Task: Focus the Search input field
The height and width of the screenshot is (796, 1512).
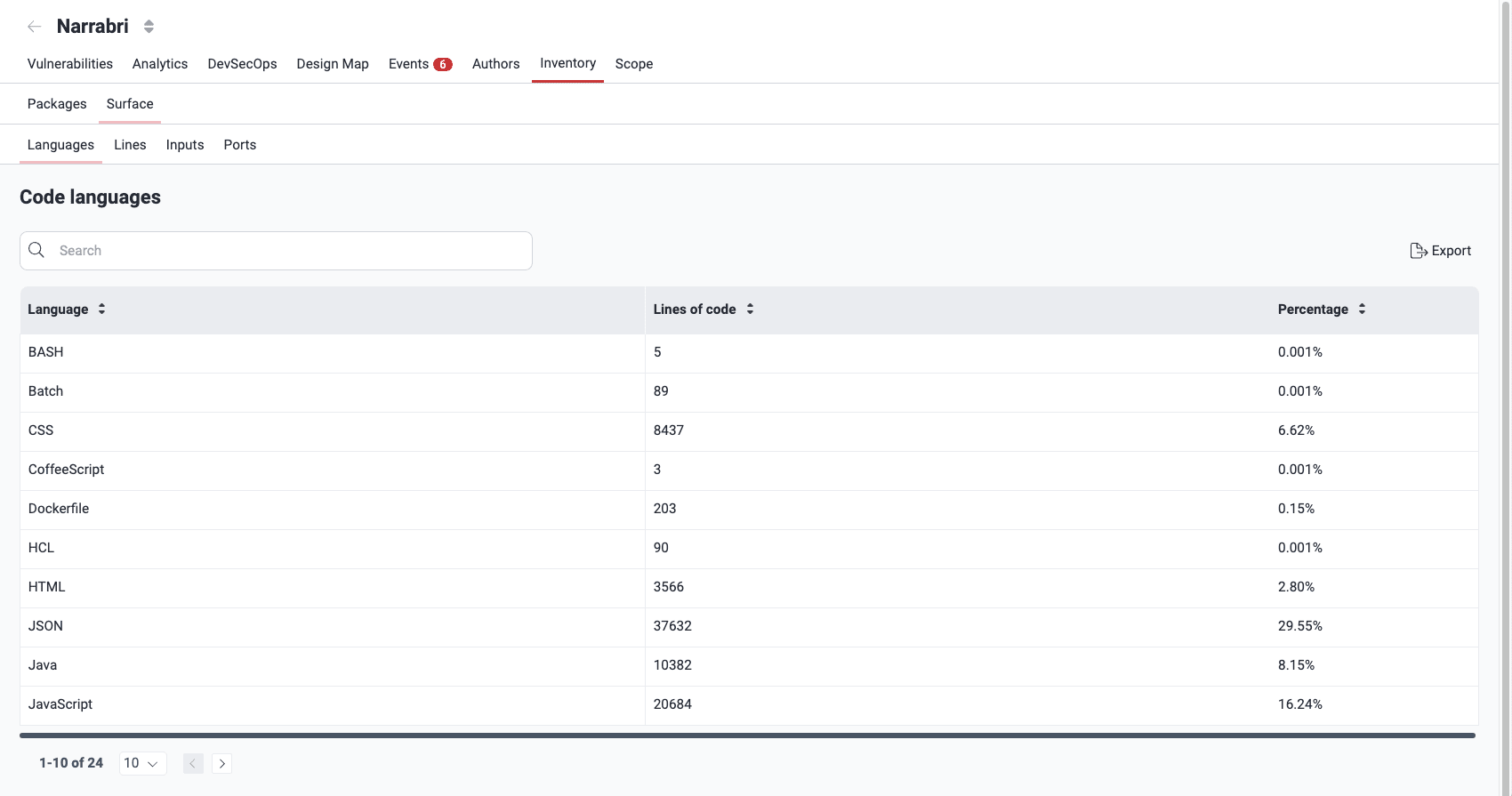Action: (x=276, y=251)
